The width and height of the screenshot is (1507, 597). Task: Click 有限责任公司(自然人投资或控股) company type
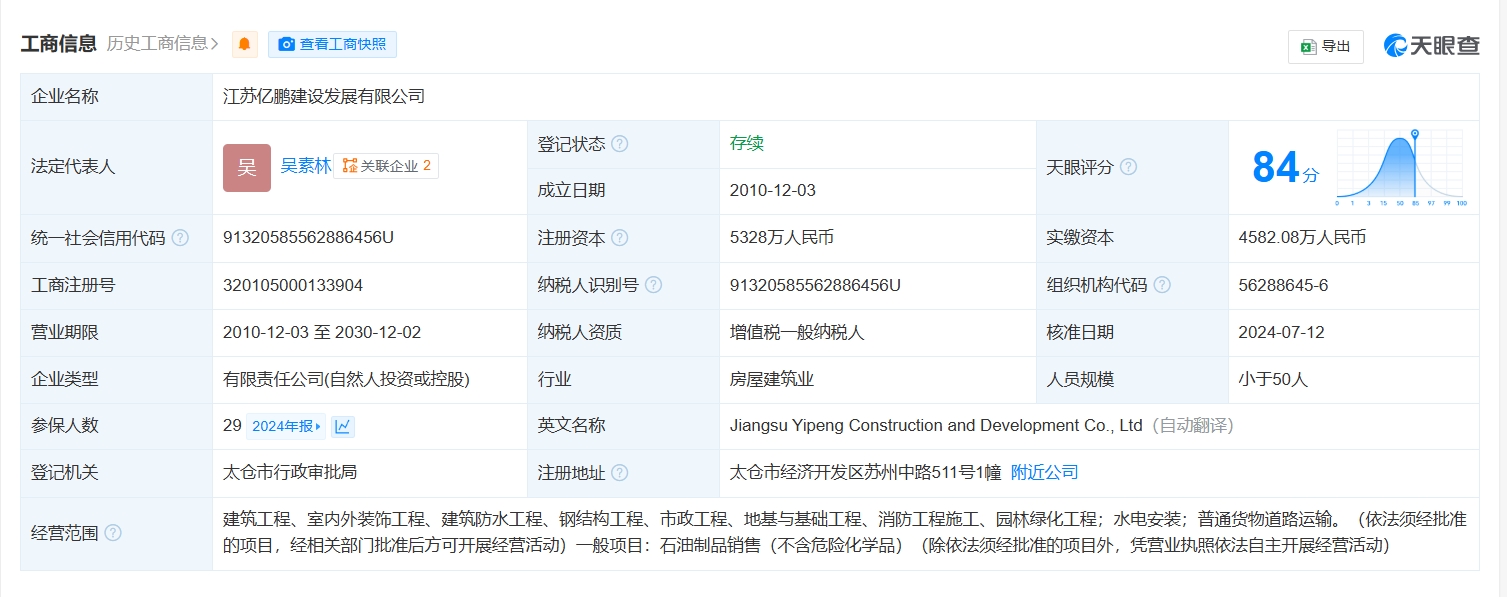346,379
